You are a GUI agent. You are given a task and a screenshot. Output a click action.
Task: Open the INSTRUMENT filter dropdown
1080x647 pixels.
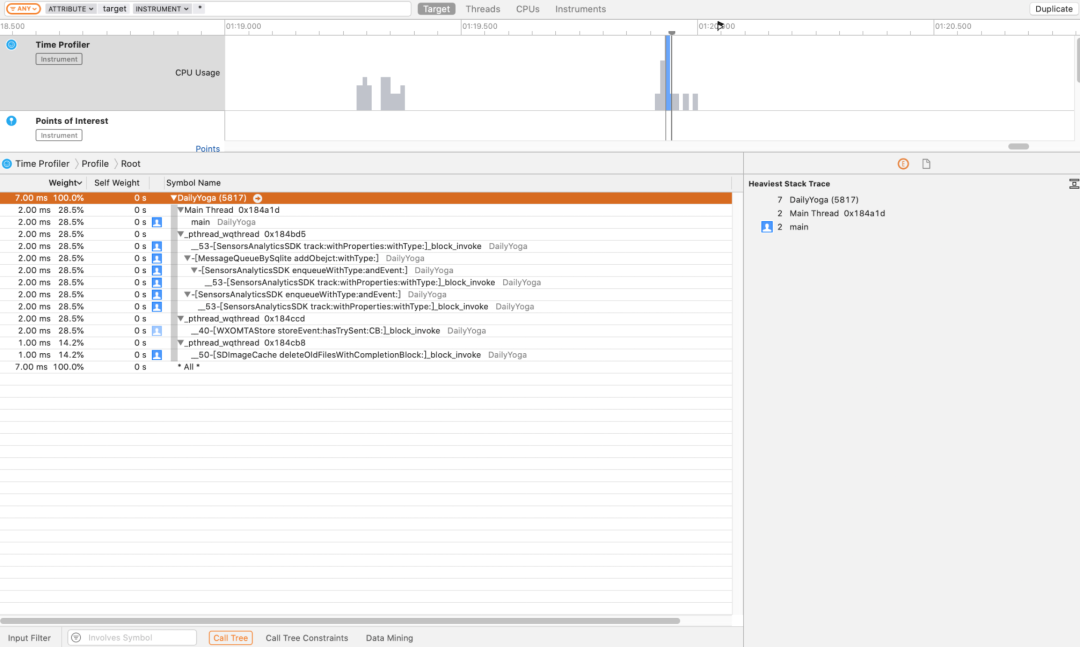tap(161, 9)
